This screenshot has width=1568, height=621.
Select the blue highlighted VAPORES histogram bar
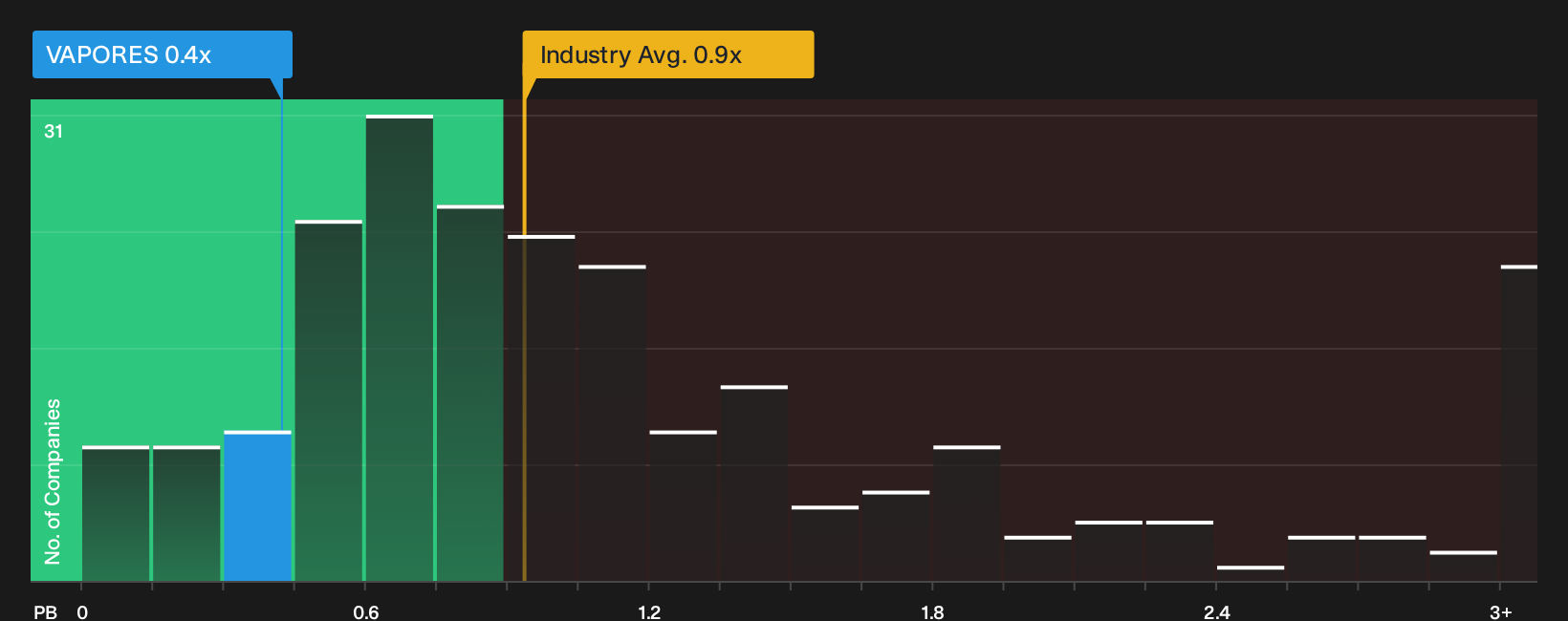click(258, 506)
